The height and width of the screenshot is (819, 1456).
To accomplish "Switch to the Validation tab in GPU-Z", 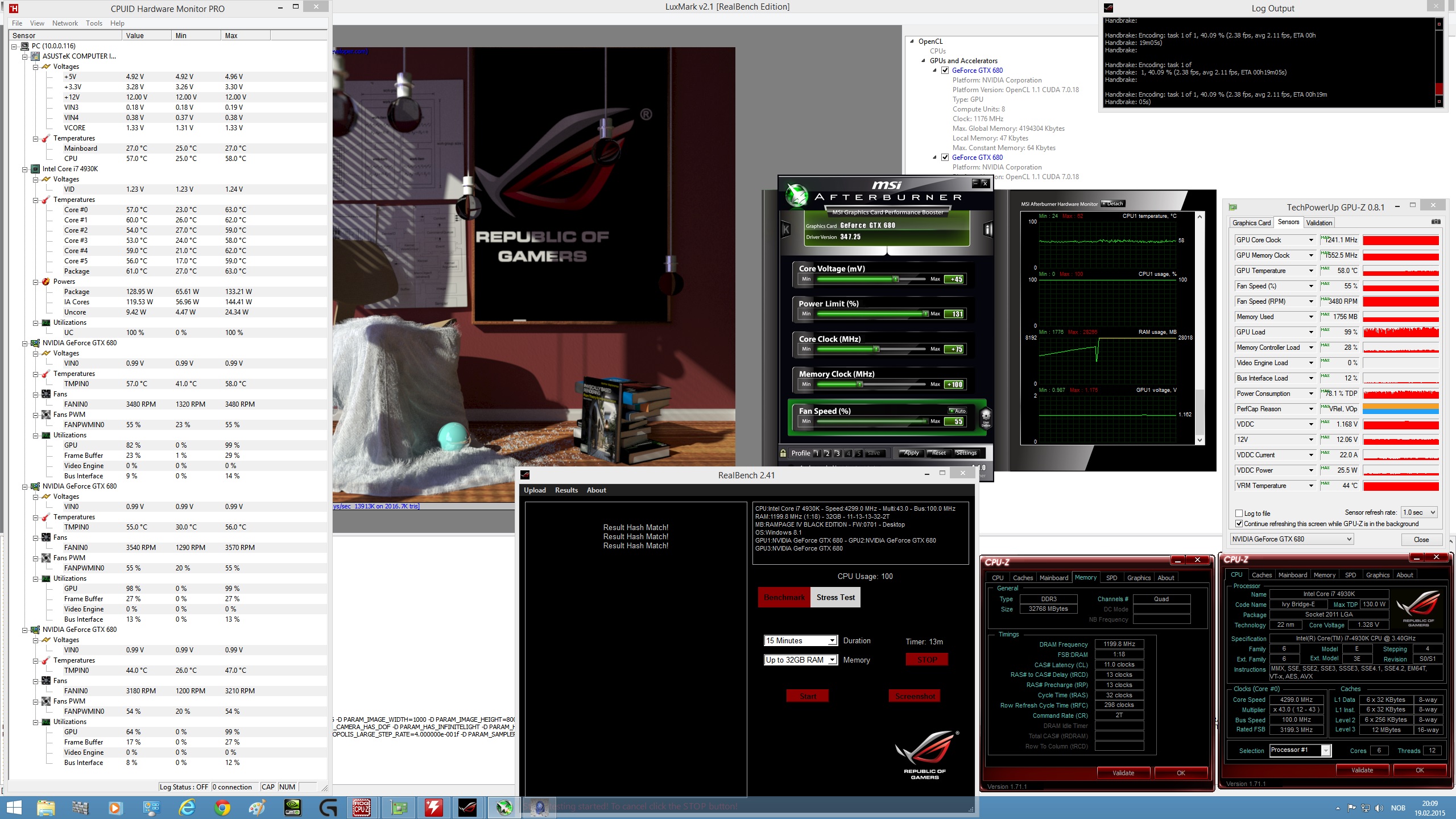I will click(1319, 223).
